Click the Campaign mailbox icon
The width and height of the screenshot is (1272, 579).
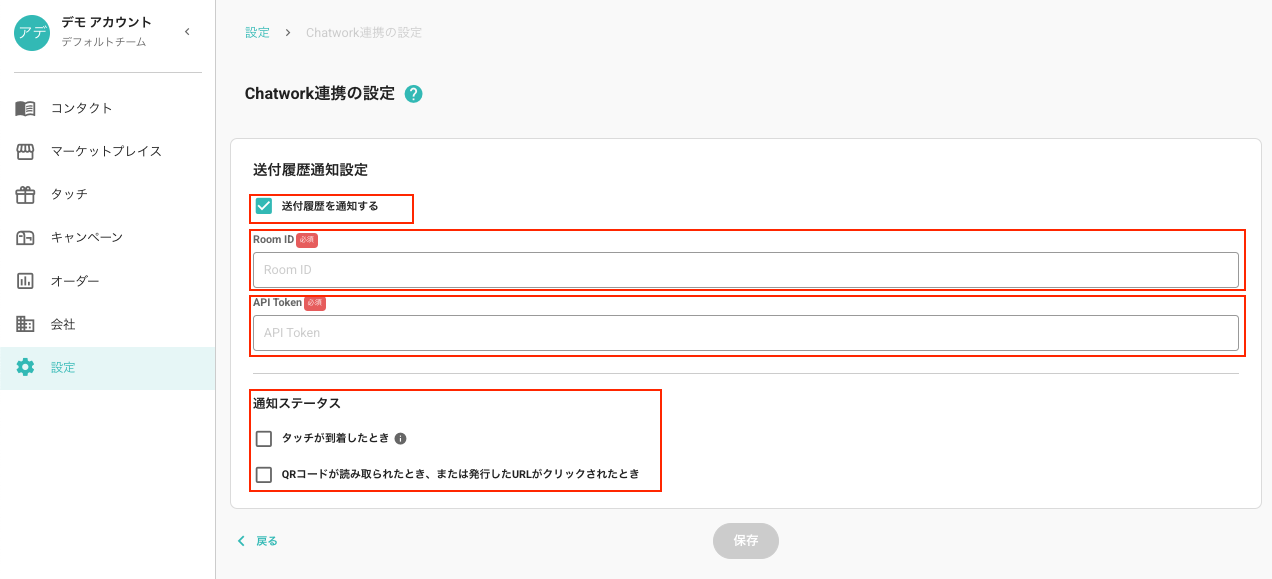25,238
